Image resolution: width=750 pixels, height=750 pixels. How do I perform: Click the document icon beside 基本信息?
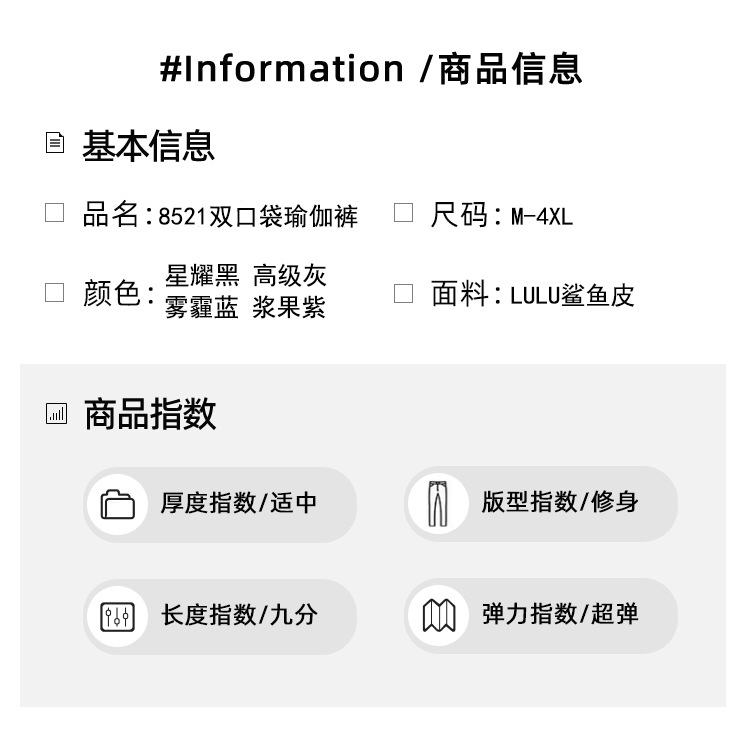(x=55, y=143)
